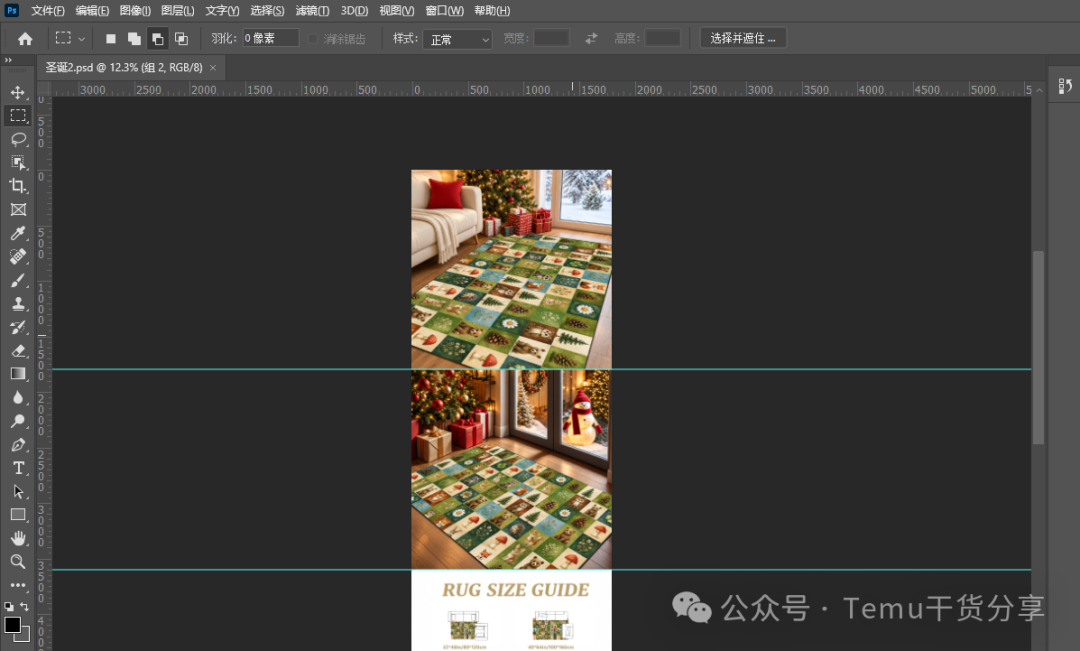Select the Zoom tool

pos(18,561)
